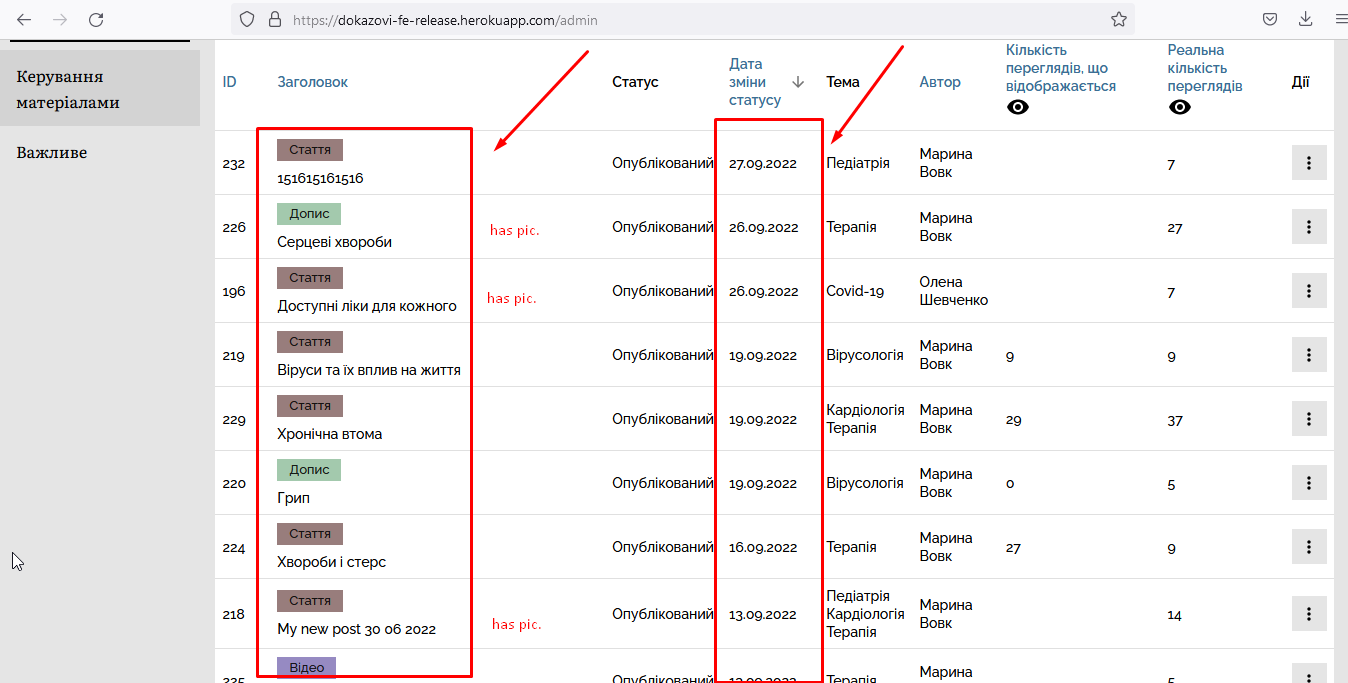
Task: Click the Тема column header
Action: 843,82
